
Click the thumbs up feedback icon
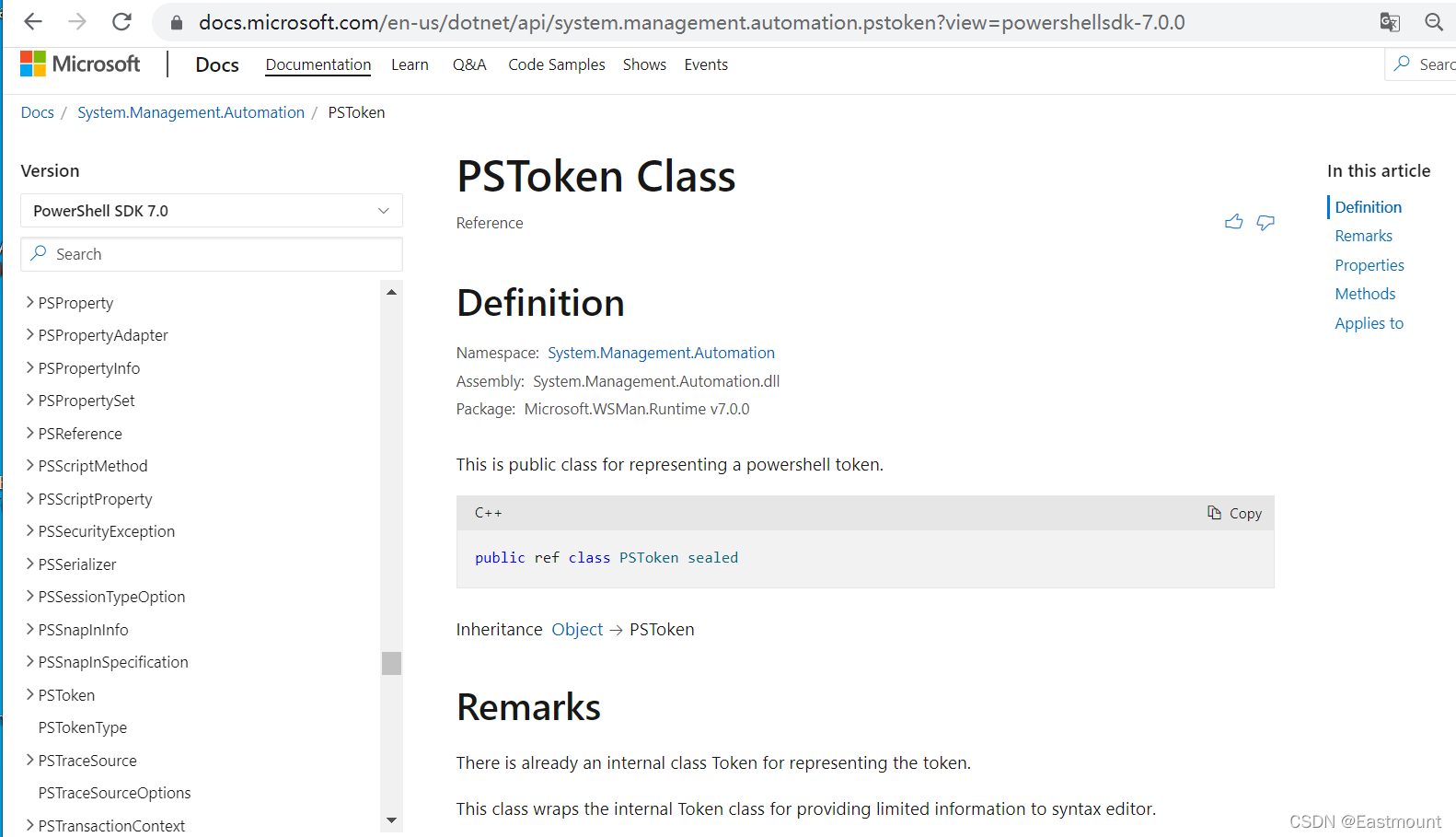click(1234, 222)
